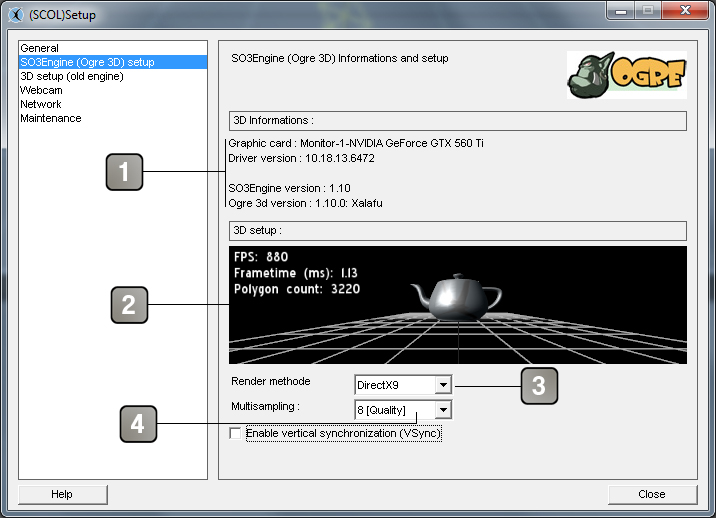Enable vertical synchronization (VSync) checkbox
Image resolution: width=716 pixels, height=518 pixels.
235,433
